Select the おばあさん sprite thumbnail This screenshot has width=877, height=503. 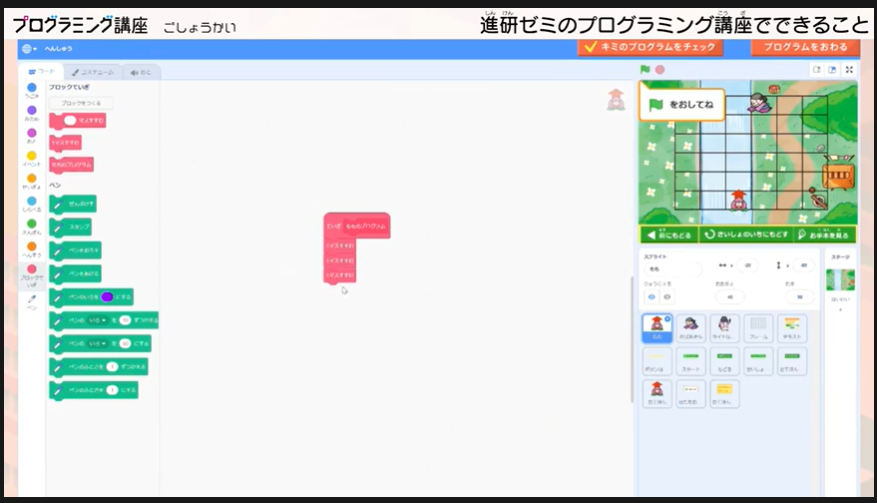pyautogui.click(x=691, y=327)
